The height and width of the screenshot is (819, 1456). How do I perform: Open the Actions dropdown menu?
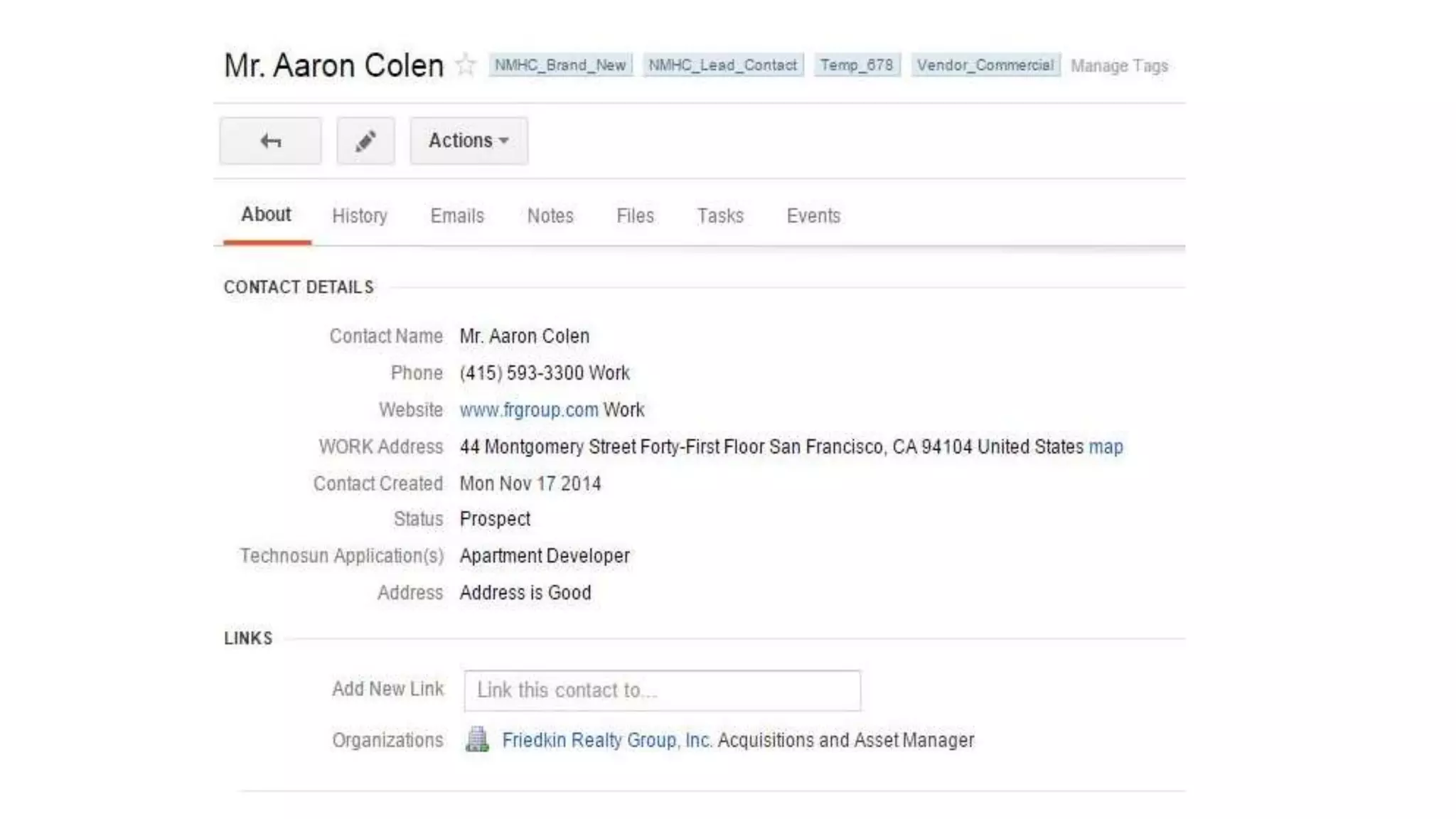(469, 141)
